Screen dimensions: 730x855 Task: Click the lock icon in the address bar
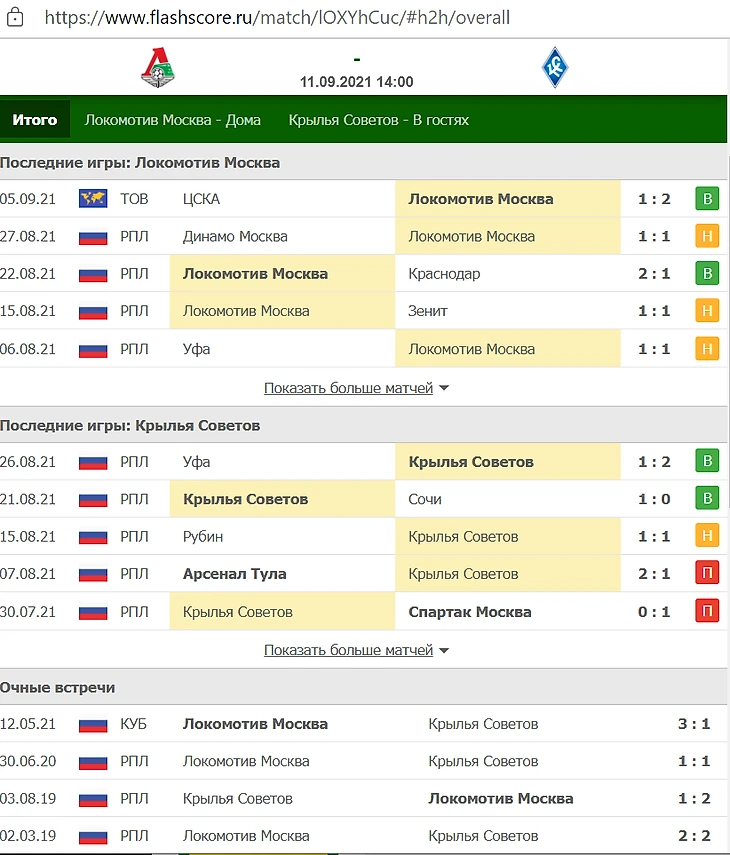[15, 17]
